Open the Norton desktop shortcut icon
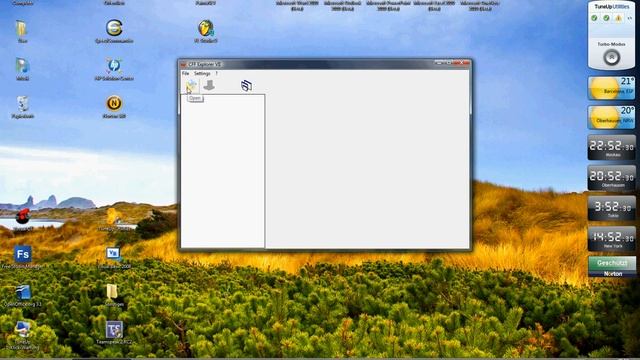The width and height of the screenshot is (640, 360). pos(114,103)
